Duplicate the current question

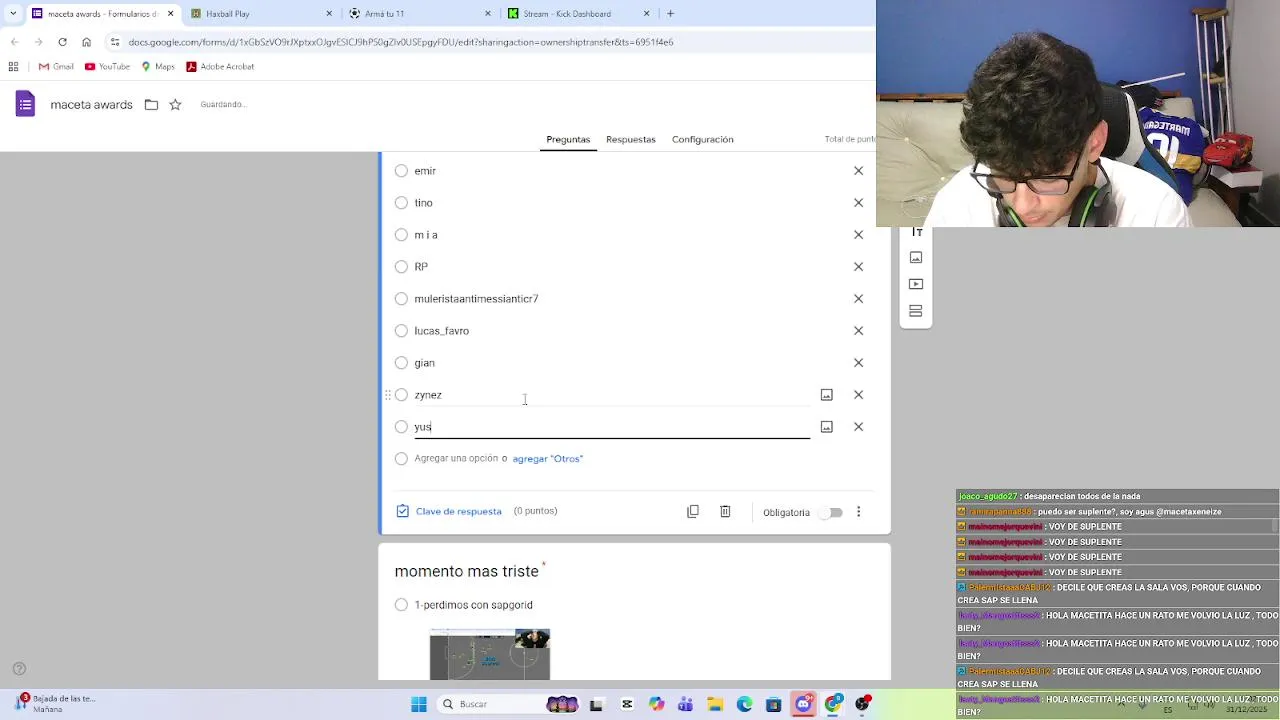[693, 511]
